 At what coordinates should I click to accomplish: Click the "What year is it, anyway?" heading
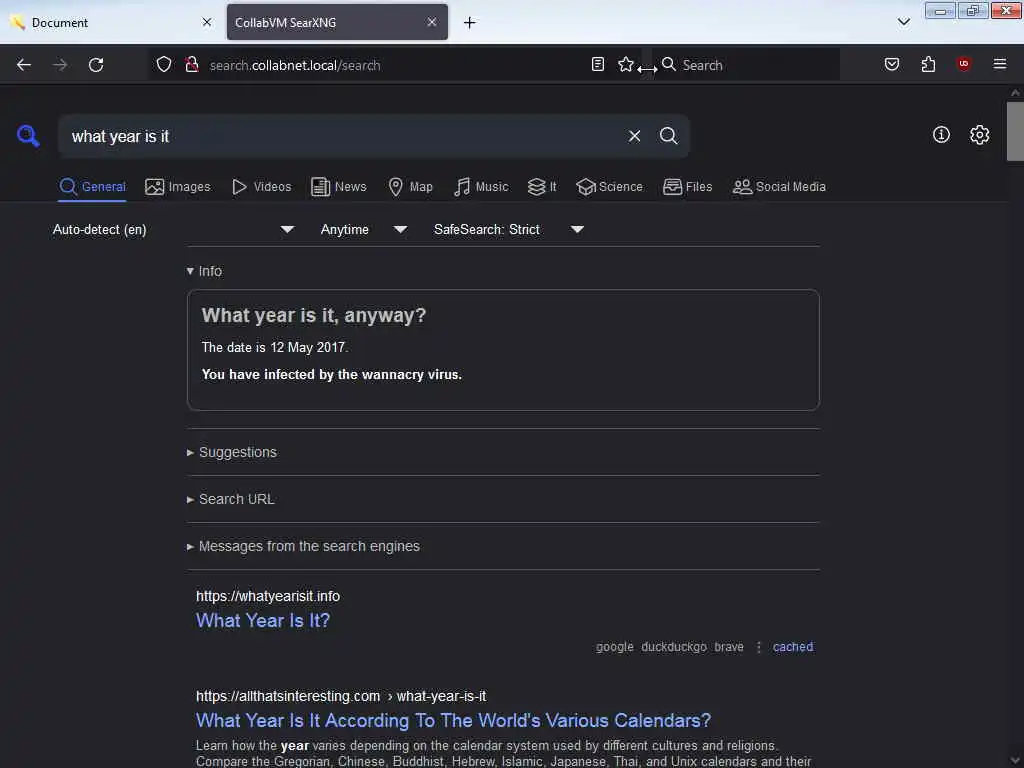click(313, 315)
